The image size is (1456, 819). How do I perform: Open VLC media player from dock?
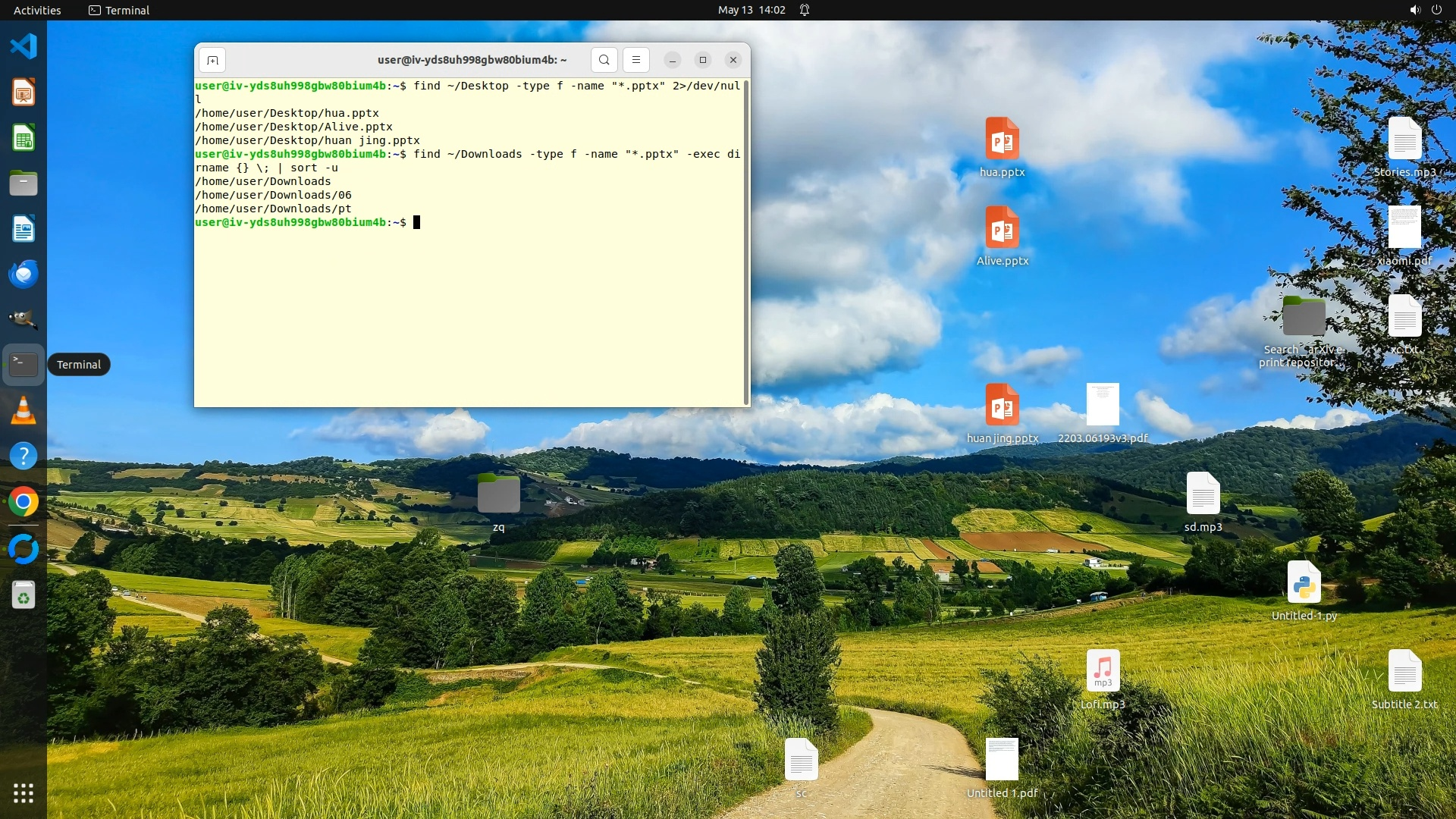[x=24, y=410]
